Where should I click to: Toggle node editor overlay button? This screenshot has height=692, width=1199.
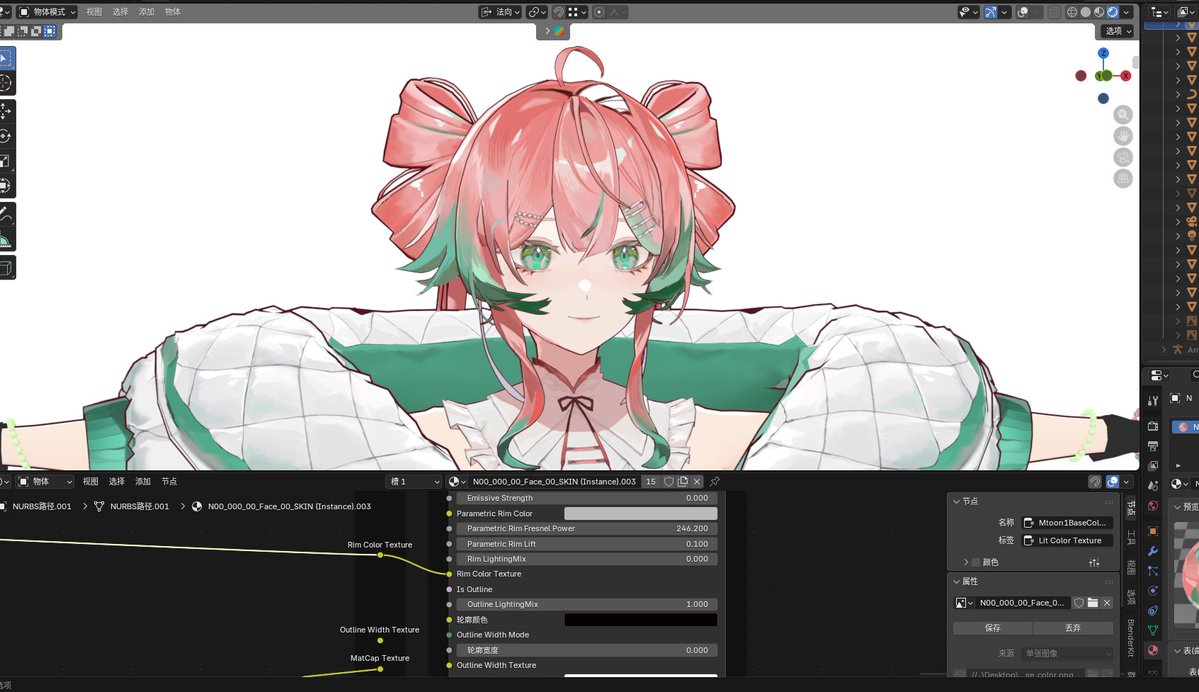click(1113, 482)
